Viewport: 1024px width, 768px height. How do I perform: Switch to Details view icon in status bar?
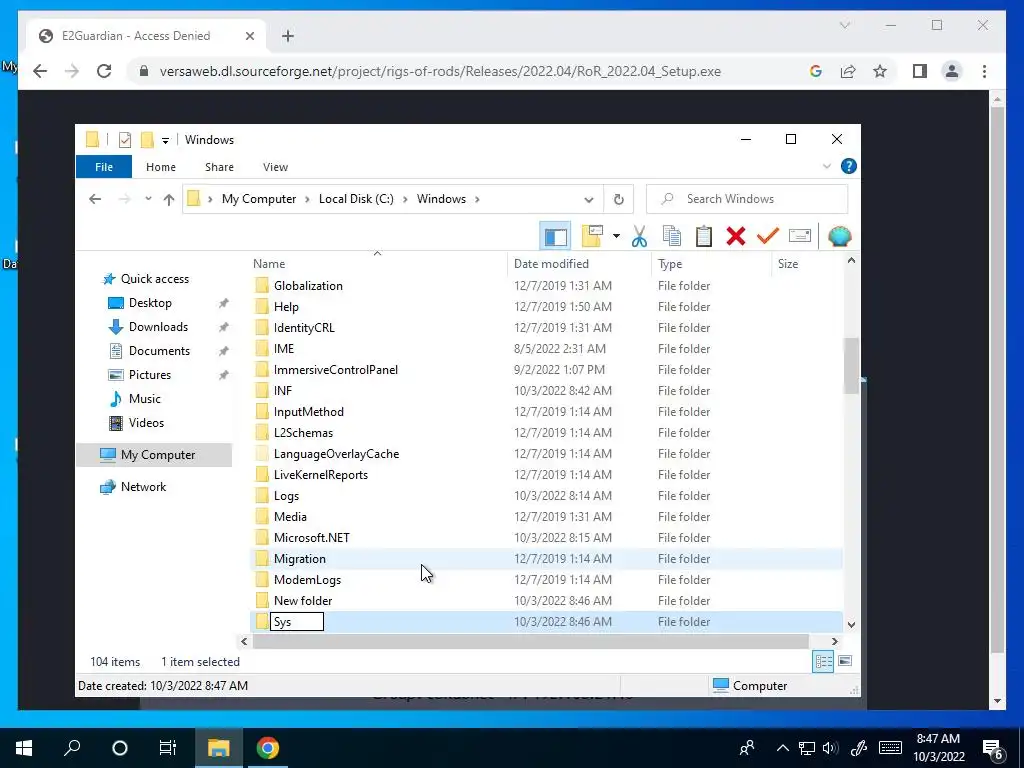coord(823,661)
